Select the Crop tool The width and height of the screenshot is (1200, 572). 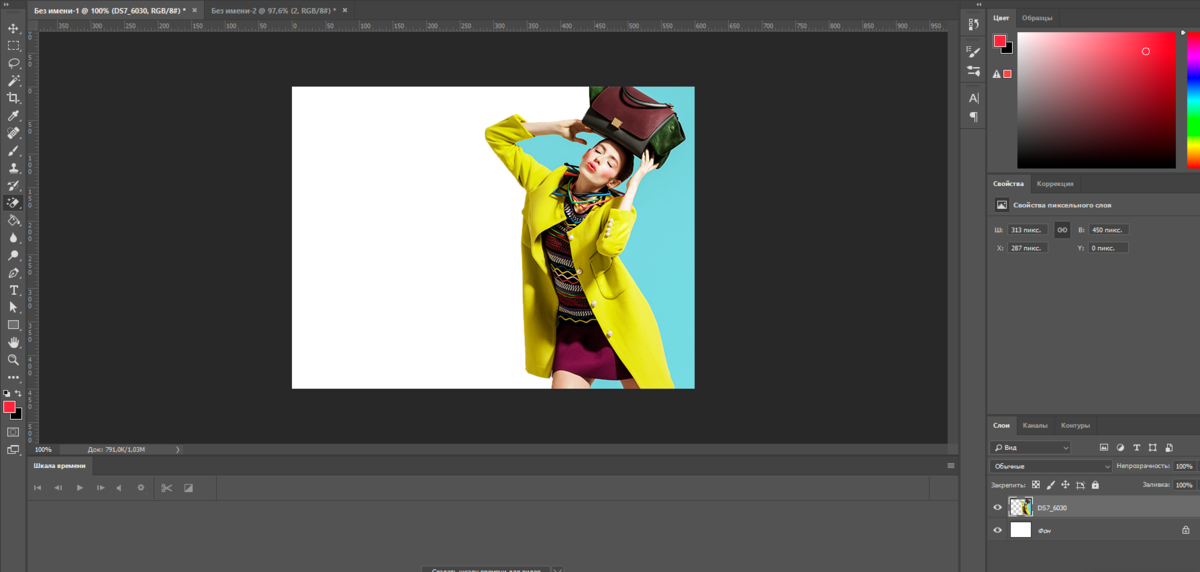tap(13, 98)
